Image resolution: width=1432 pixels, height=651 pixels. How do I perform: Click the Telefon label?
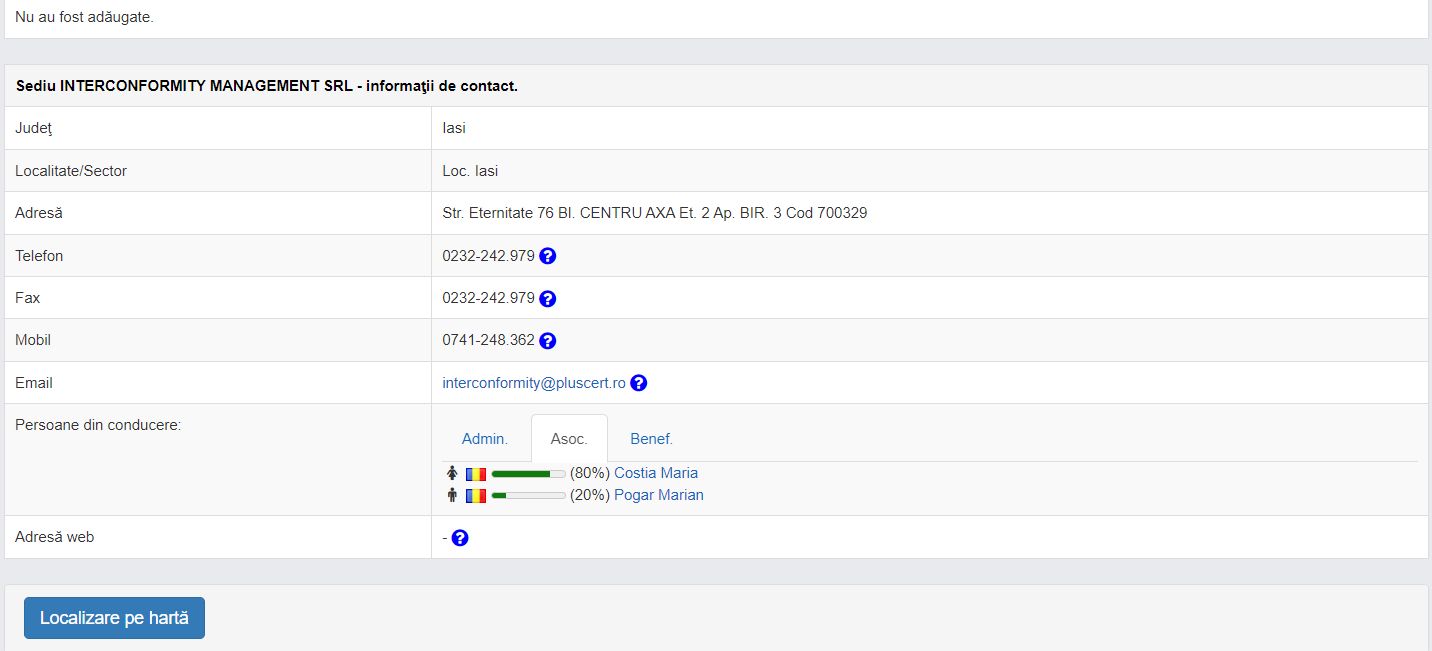tap(39, 256)
